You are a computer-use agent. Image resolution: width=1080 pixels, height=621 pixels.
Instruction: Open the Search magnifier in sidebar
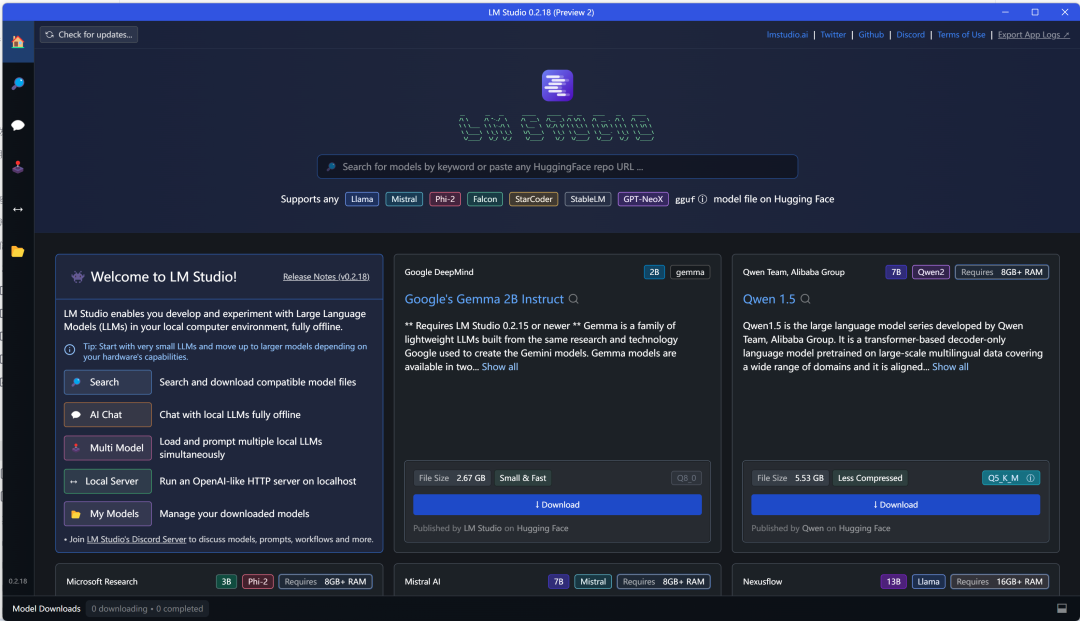pyautogui.click(x=18, y=83)
